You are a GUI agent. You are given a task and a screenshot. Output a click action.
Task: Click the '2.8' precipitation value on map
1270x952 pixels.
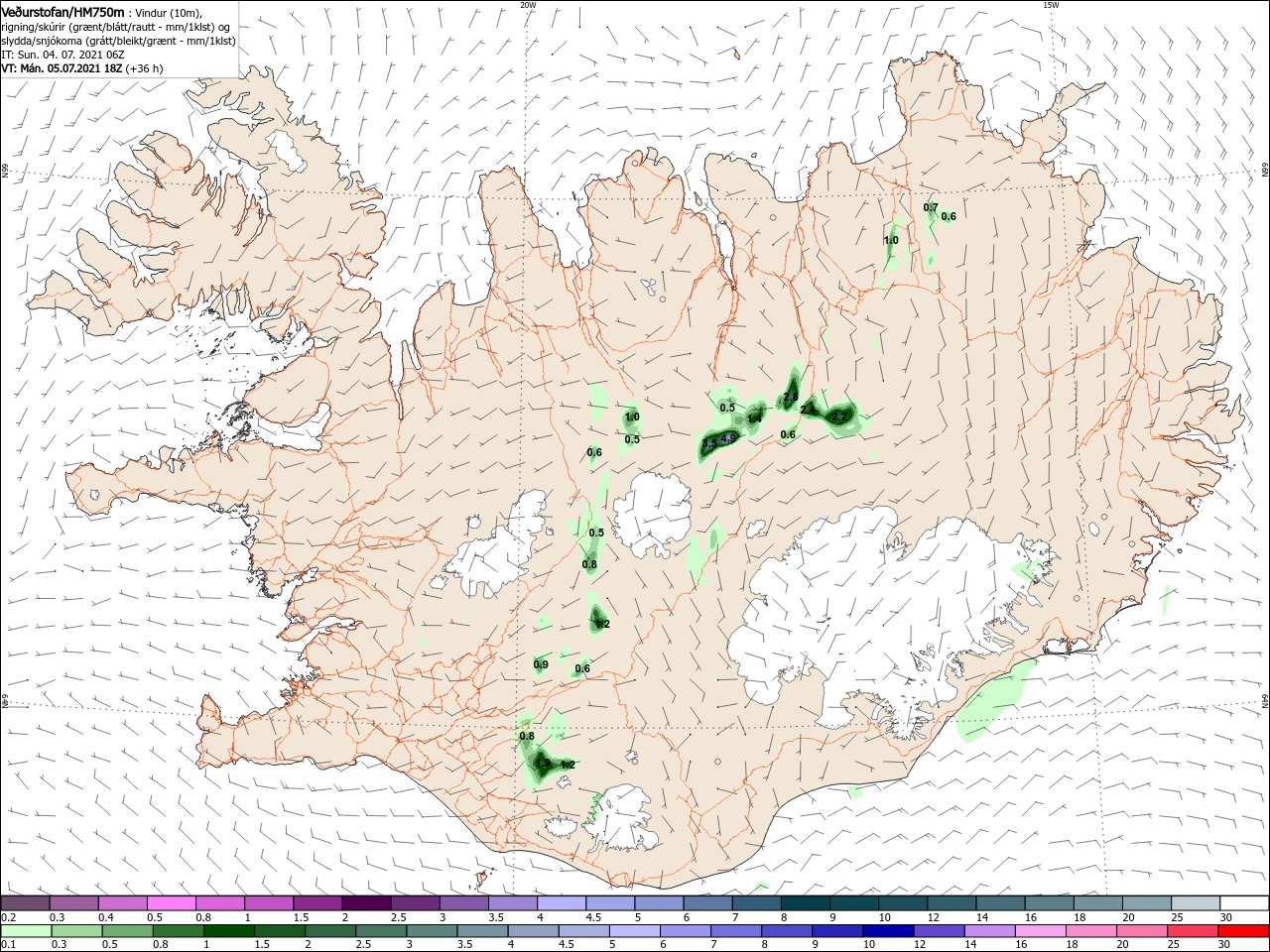tap(791, 397)
